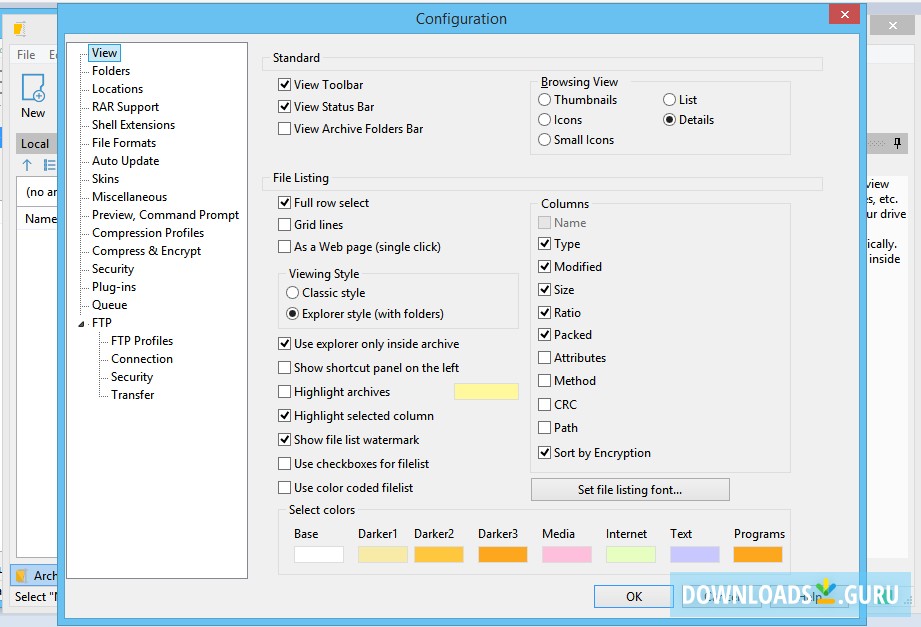Select Icons browsing view
This screenshot has height=627, width=921.
(x=544, y=120)
